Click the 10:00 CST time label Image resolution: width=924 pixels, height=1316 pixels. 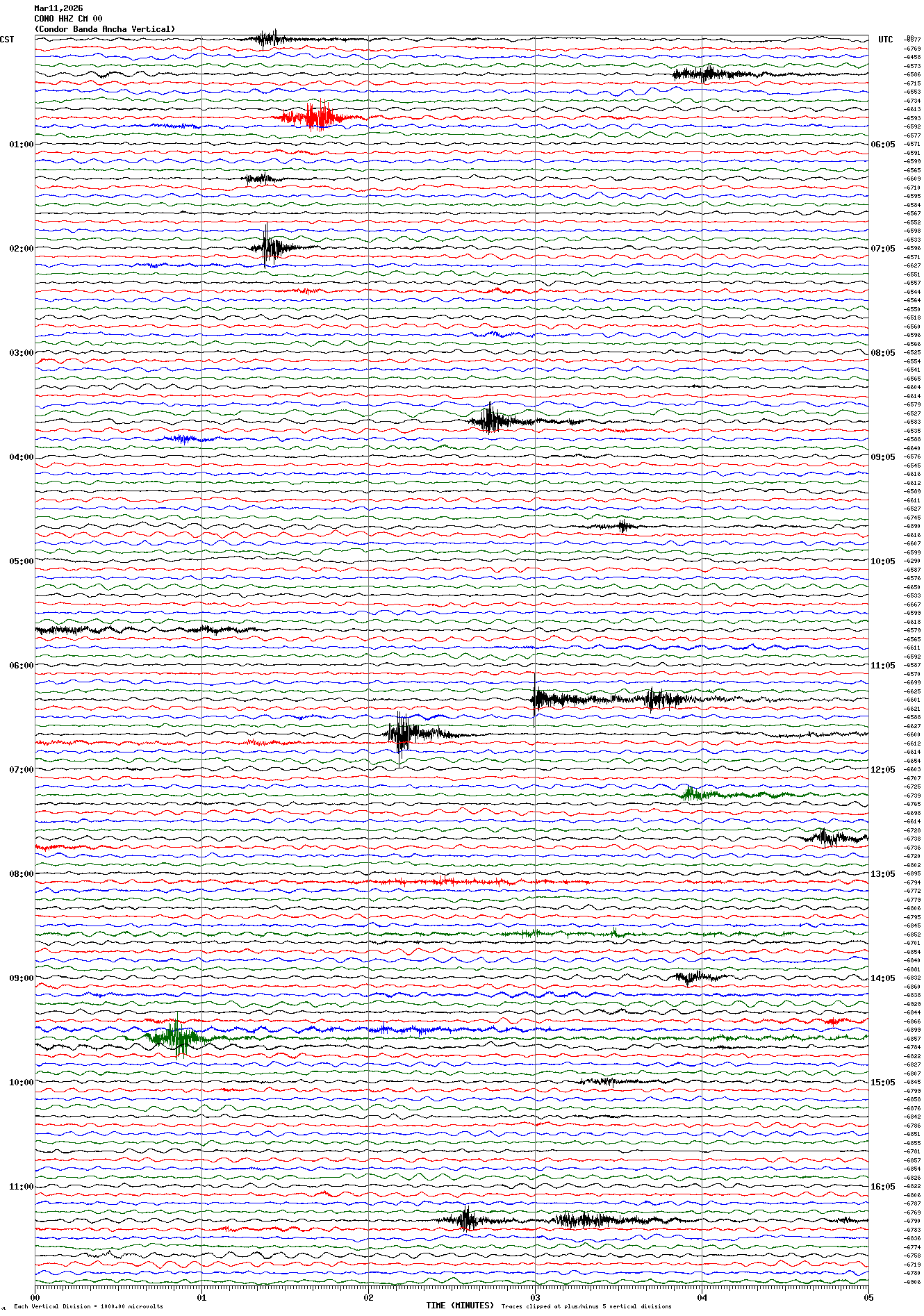tap(21, 1083)
